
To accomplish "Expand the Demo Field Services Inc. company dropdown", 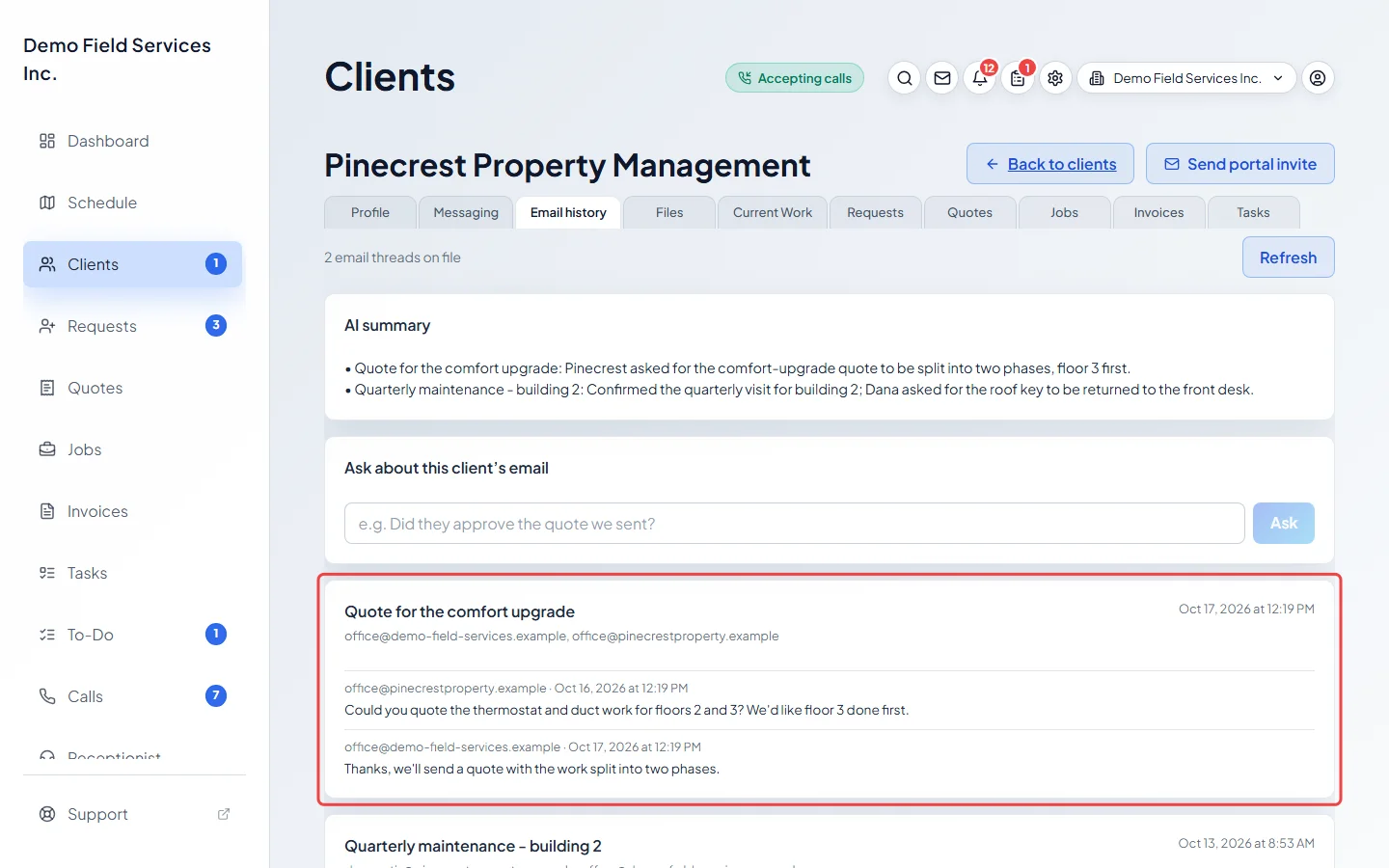I will coord(1186,78).
